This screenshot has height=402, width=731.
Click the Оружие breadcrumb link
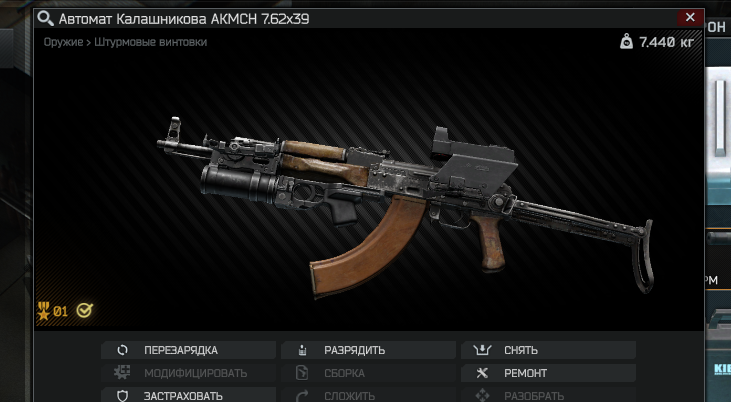[x=63, y=42]
